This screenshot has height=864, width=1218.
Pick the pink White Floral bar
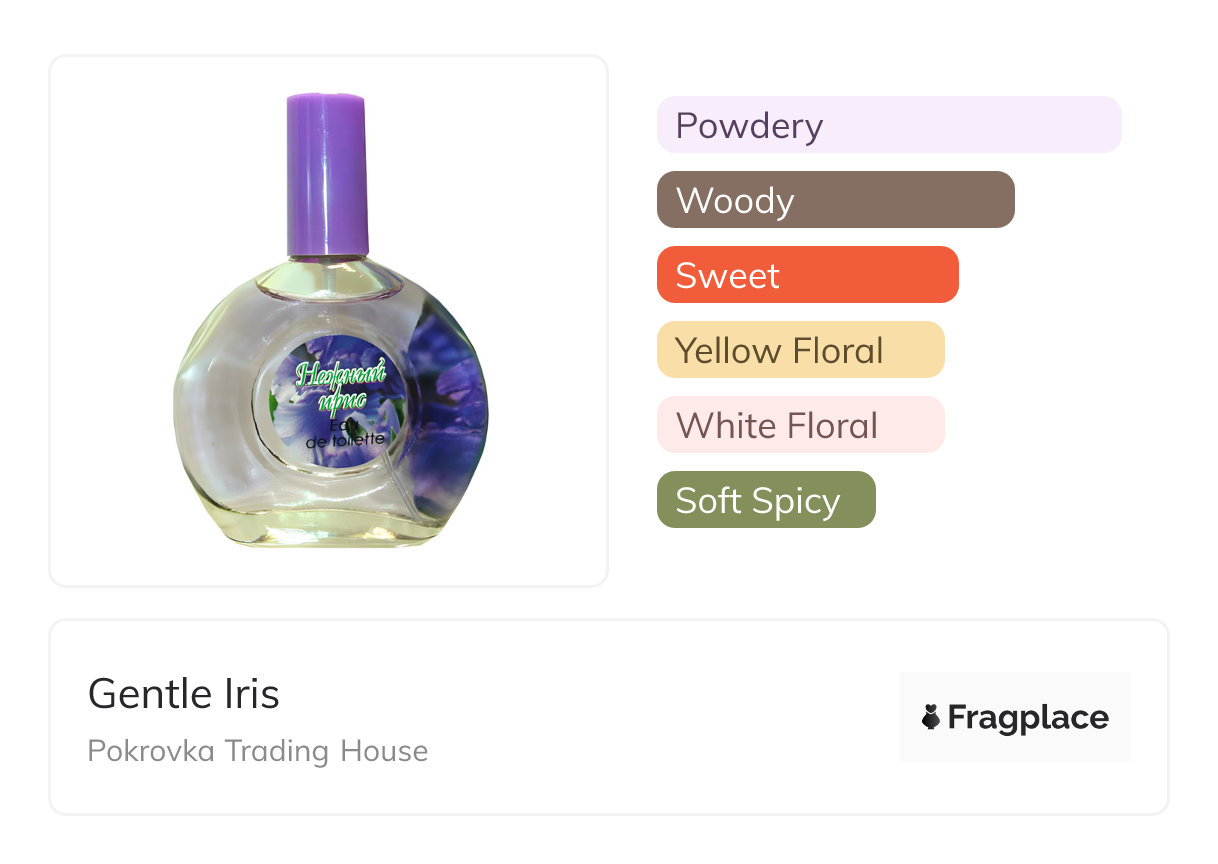pos(800,425)
